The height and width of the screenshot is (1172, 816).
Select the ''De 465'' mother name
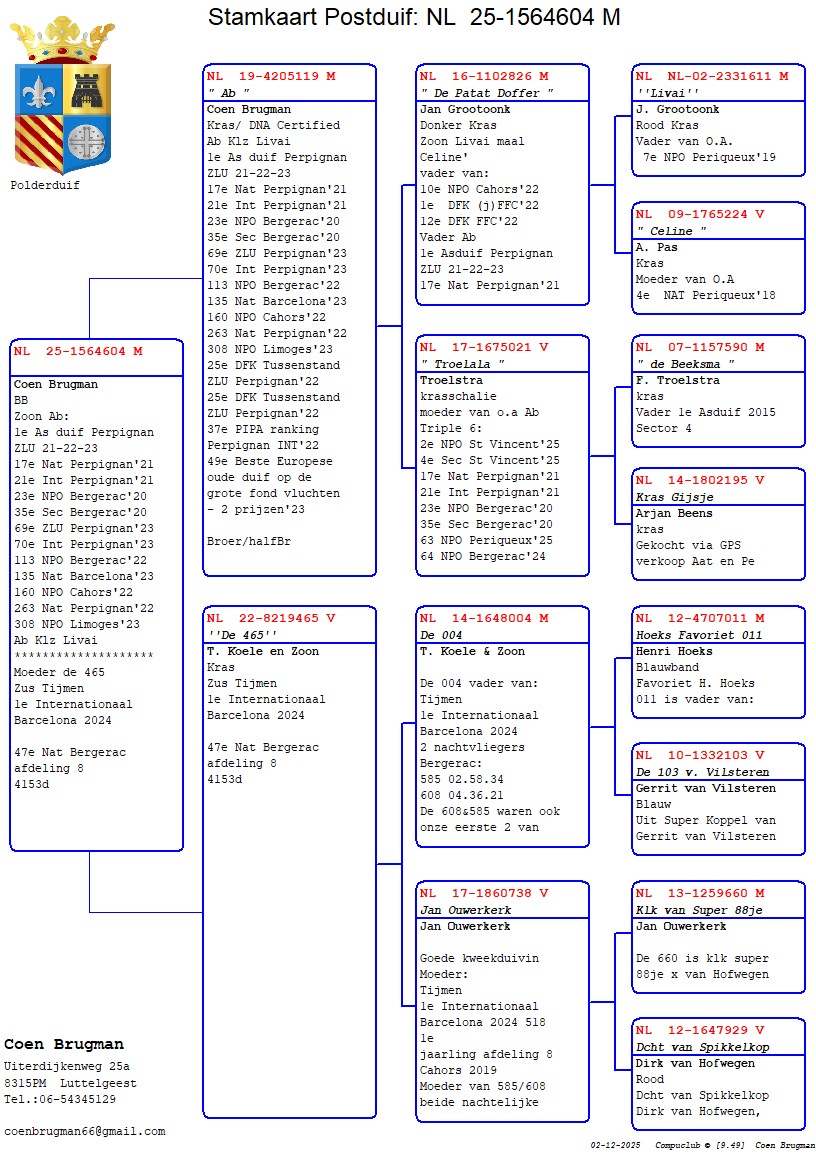point(241,635)
